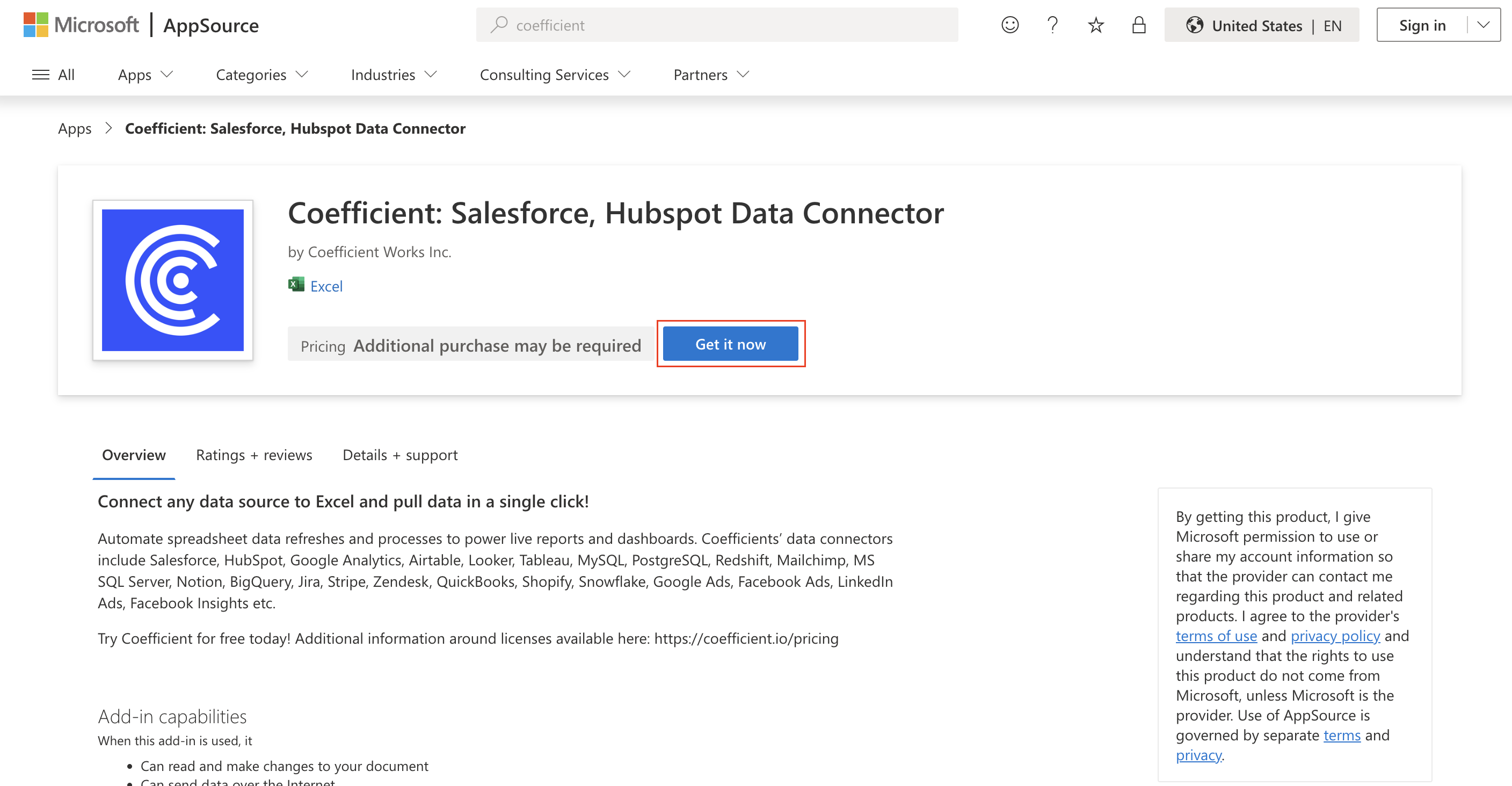Click current page breadcrumb Coefficient: Salesforce, Hubspot Data Connector
The width and height of the screenshot is (1512, 786).
point(295,128)
